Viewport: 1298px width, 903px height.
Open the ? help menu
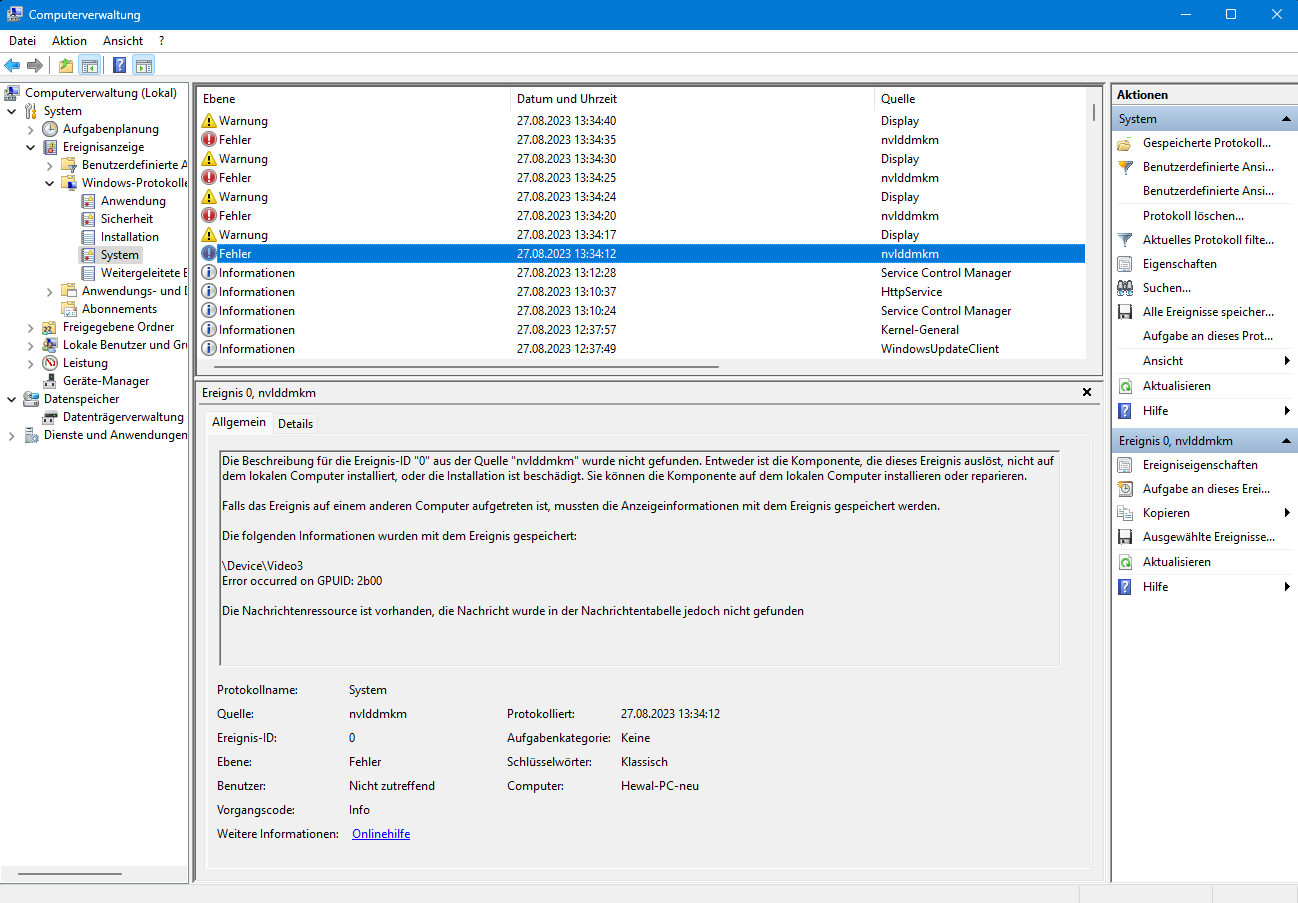pyautogui.click(x=161, y=41)
